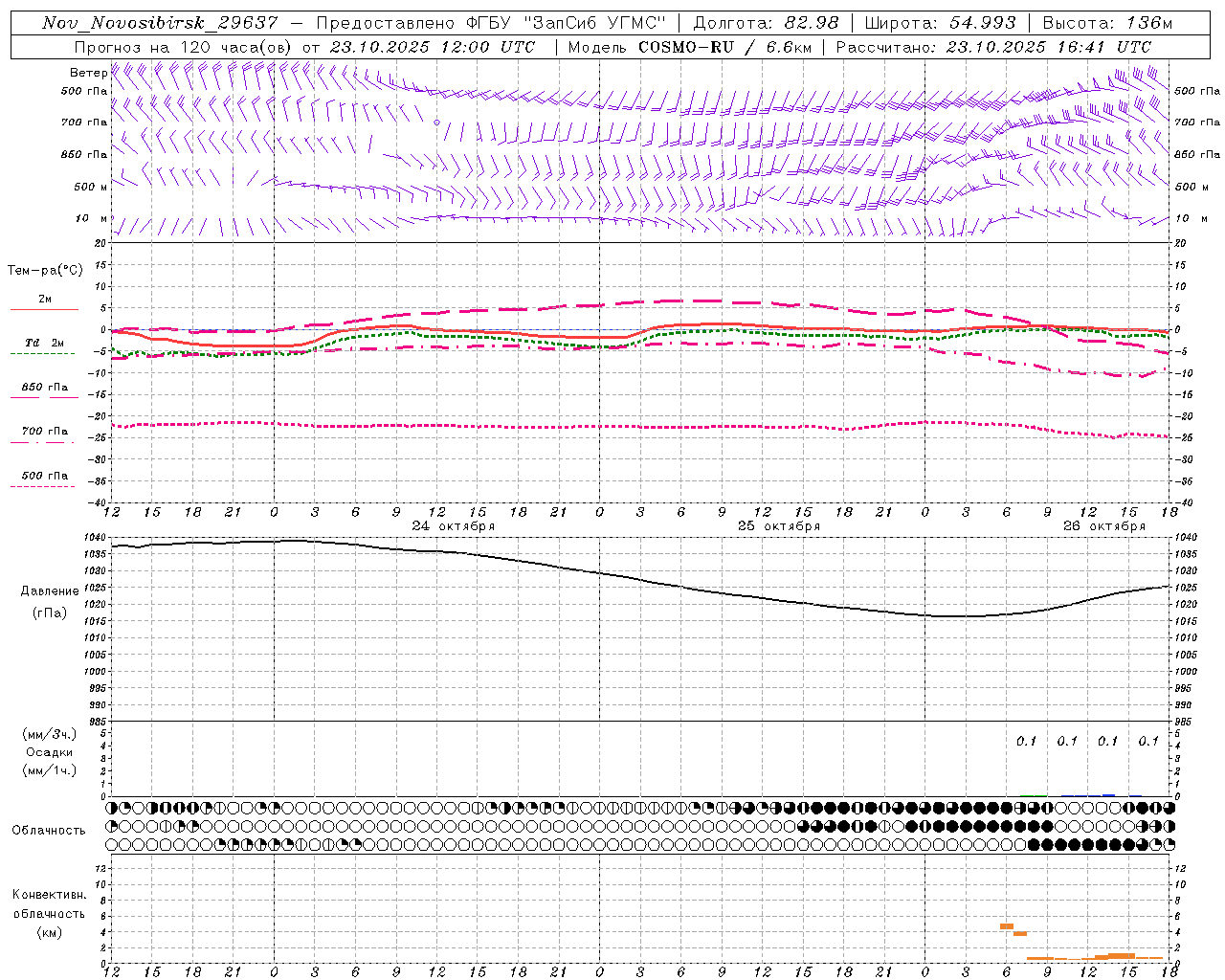Click the highest orange convective cloud bar
Image resolution: width=1225 pixels, height=980 pixels.
[x=1007, y=926]
